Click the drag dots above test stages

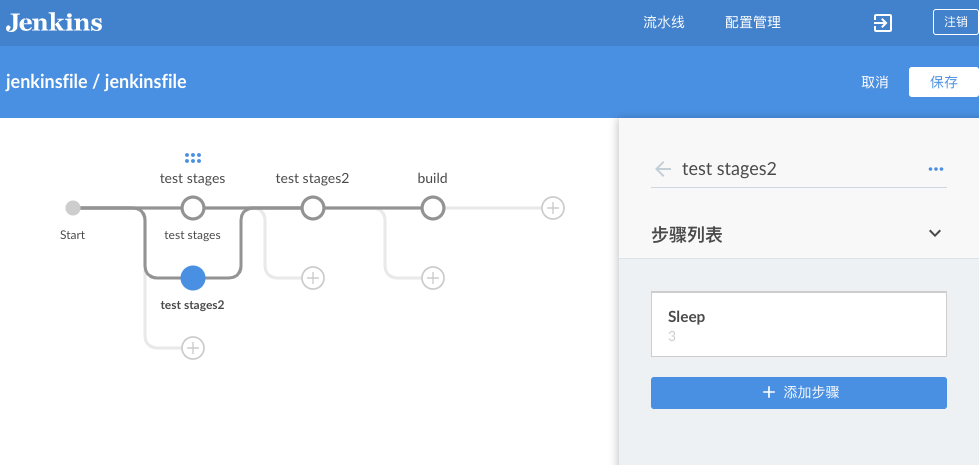(193, 158)
